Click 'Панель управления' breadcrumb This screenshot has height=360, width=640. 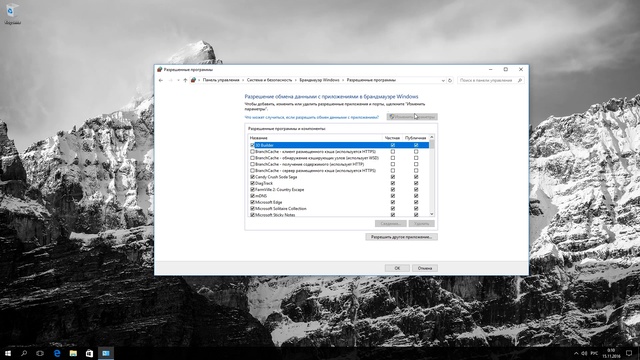point(221,80)
